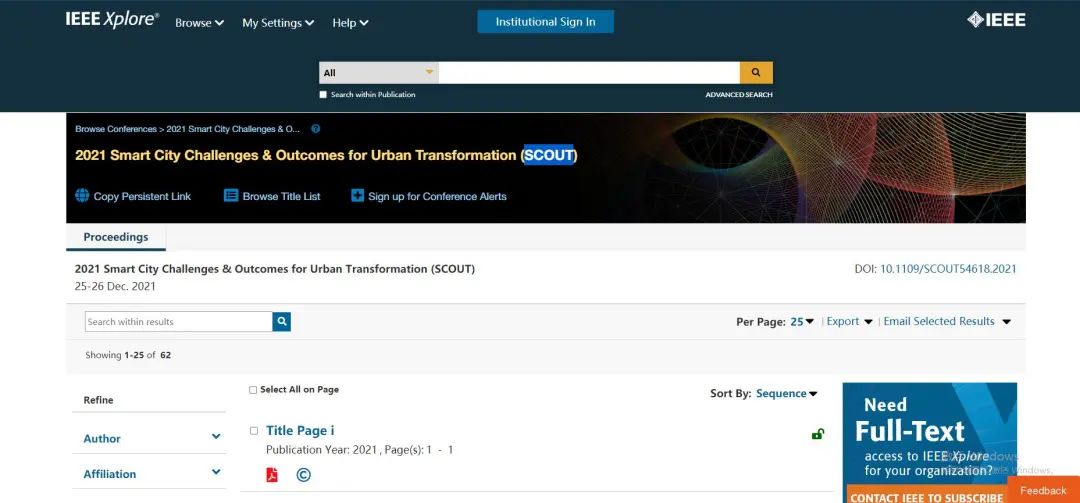Viewport: 1080px width, 503px height.
Task: Click the green open-access lock icon
Action: pos(818,434)
